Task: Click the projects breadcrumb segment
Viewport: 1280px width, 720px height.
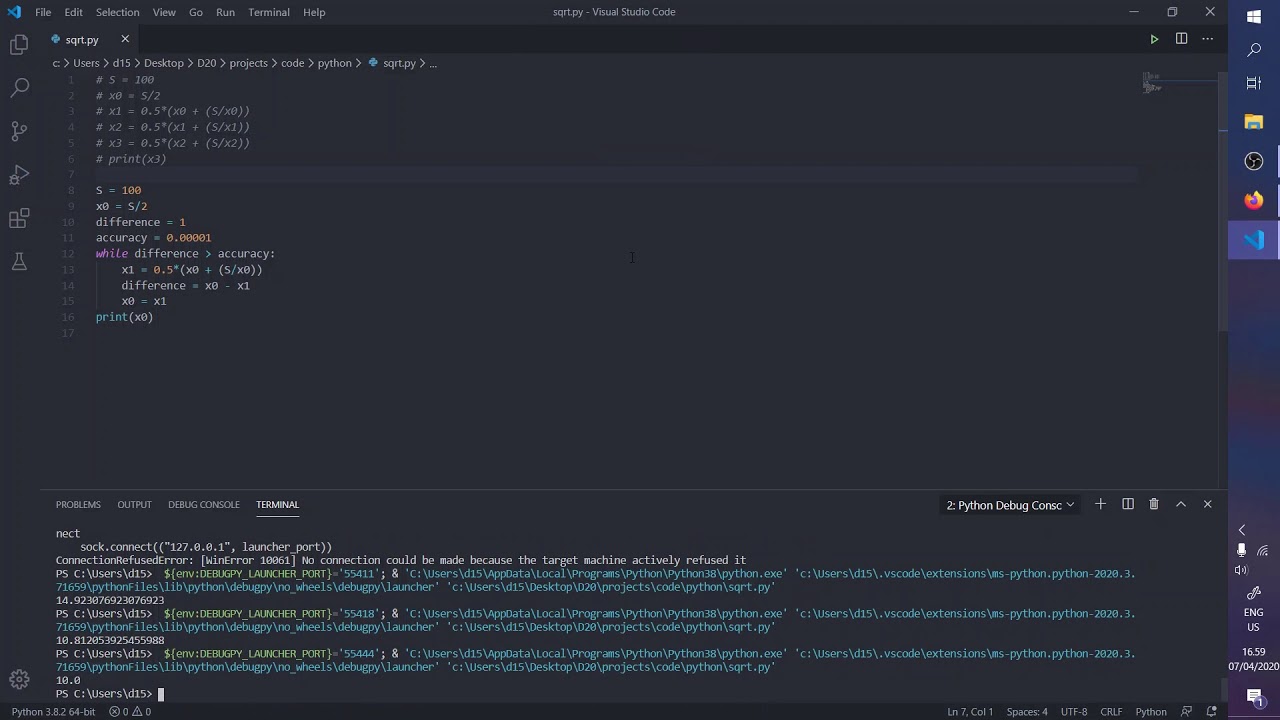Action: [x=248, y=63]
